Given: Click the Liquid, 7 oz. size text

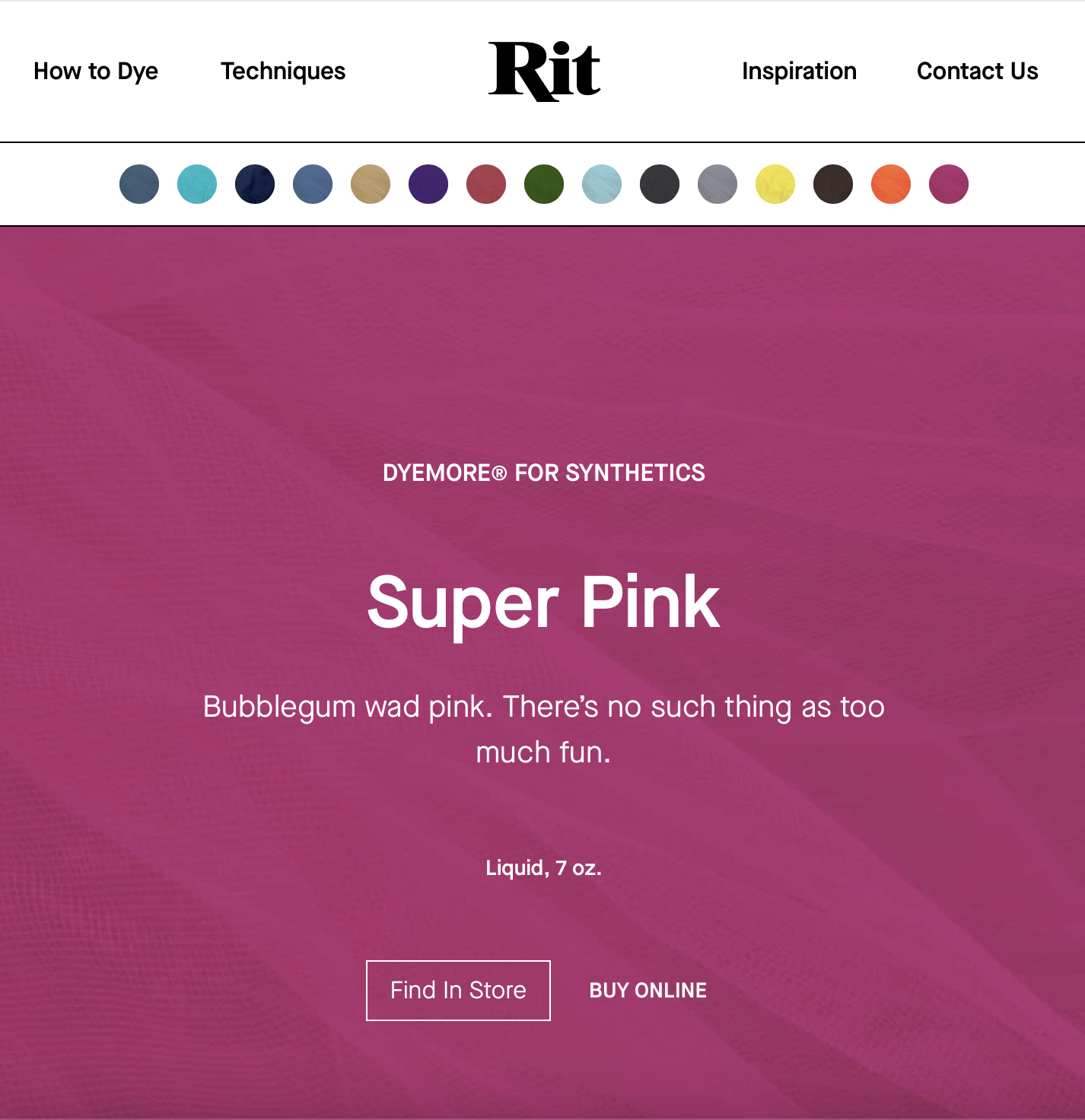Looking at the screenshot, I should coord(544,868).
